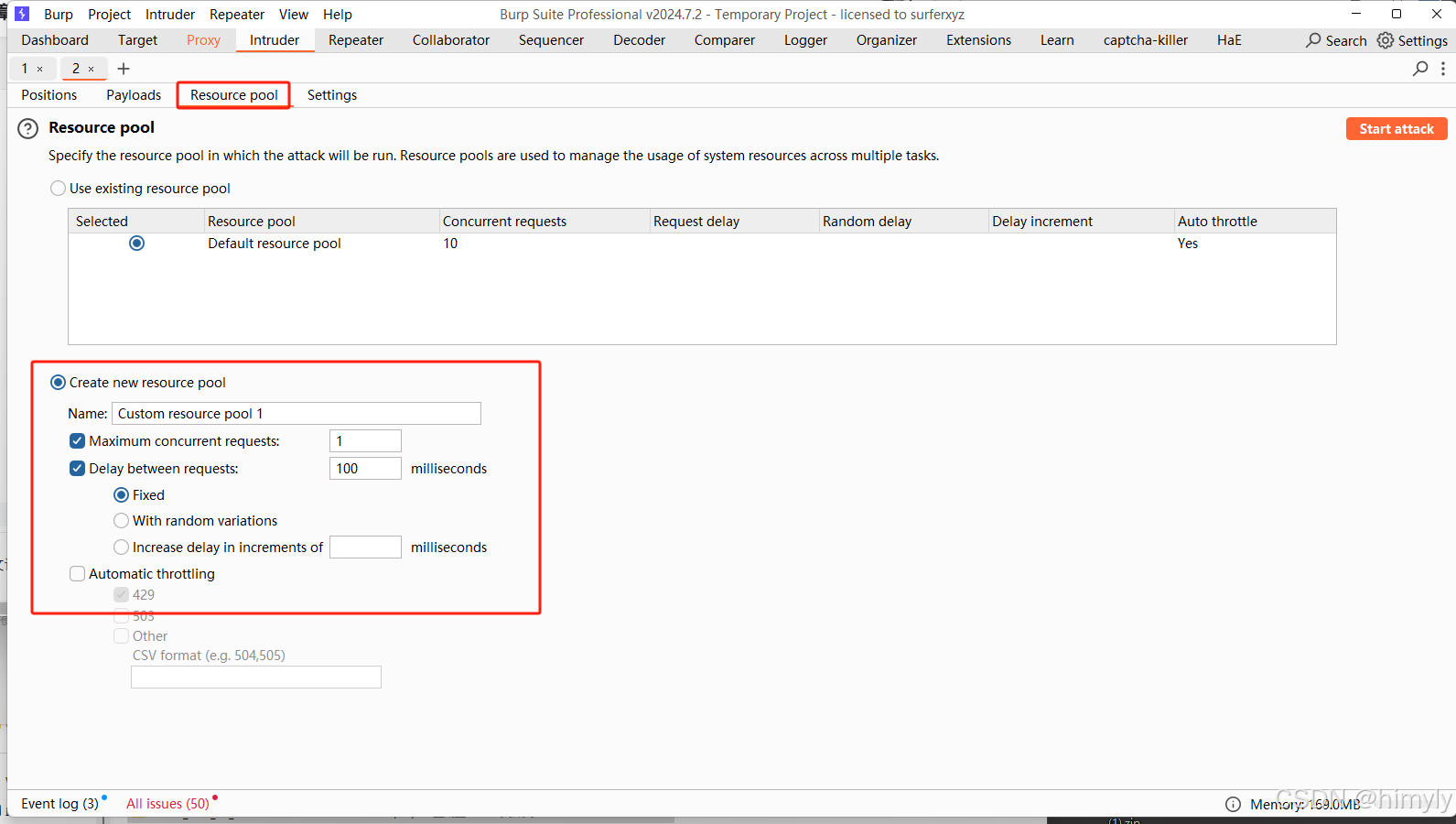
Task: Open All issues (50)
Action: tap(168, 804)
